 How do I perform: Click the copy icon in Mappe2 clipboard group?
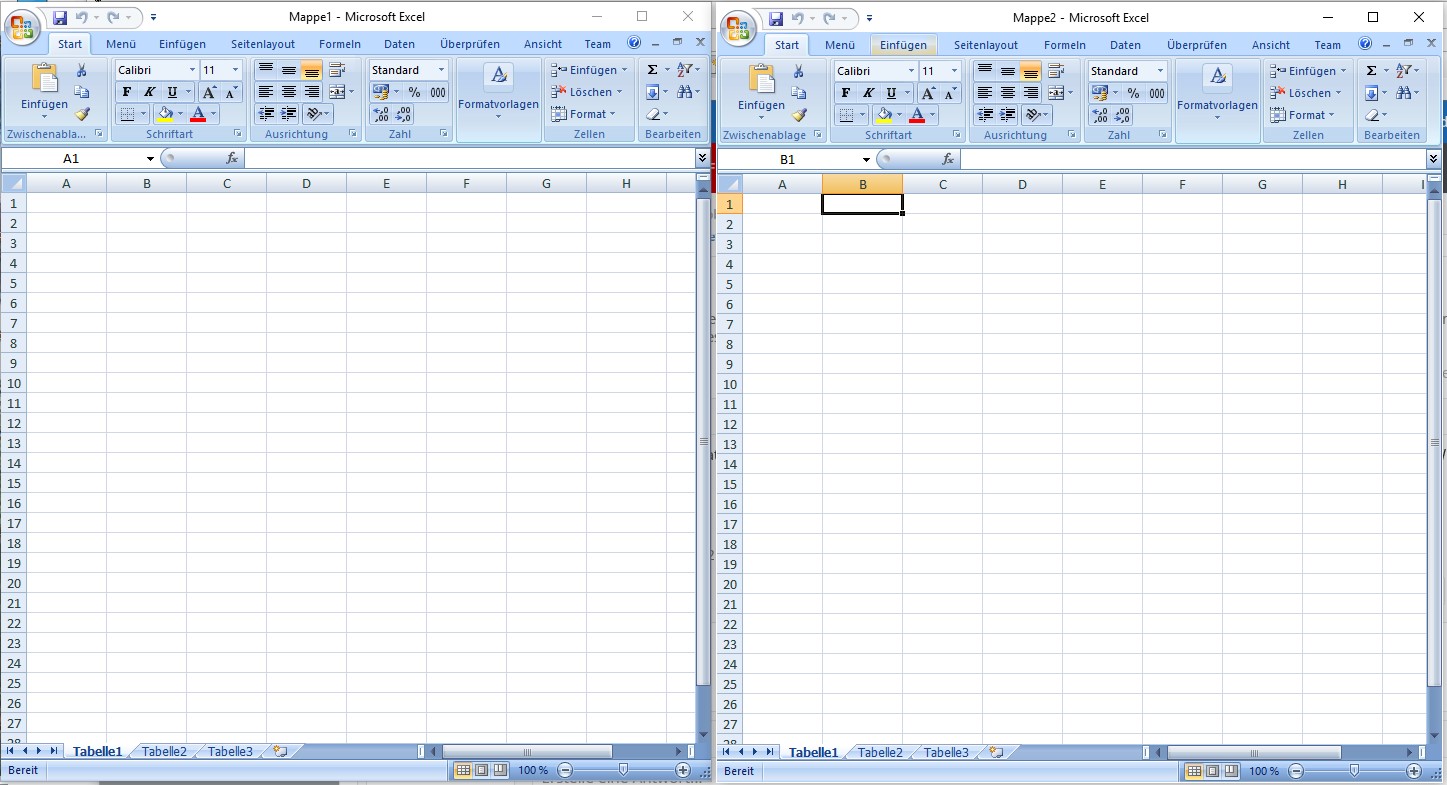point(799,94)
